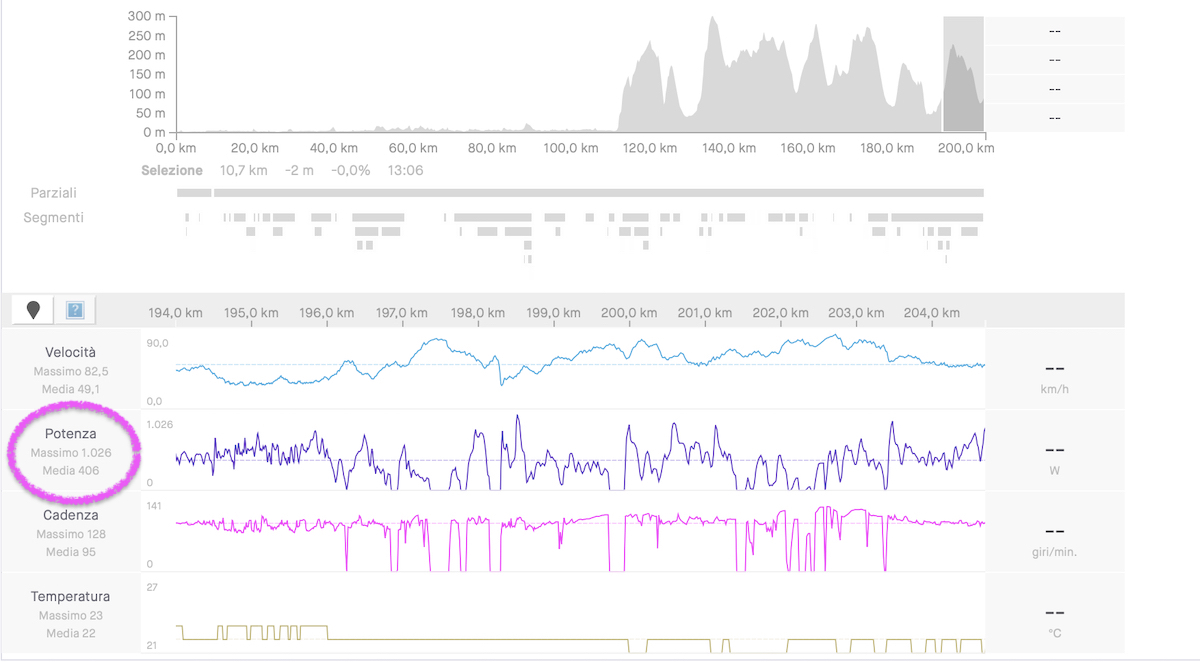Image resolution: width=1200 pixels, height=662 pixels.
Task: Click the 194,0 km label on zoomed axis
Action: tap(176, 313)
